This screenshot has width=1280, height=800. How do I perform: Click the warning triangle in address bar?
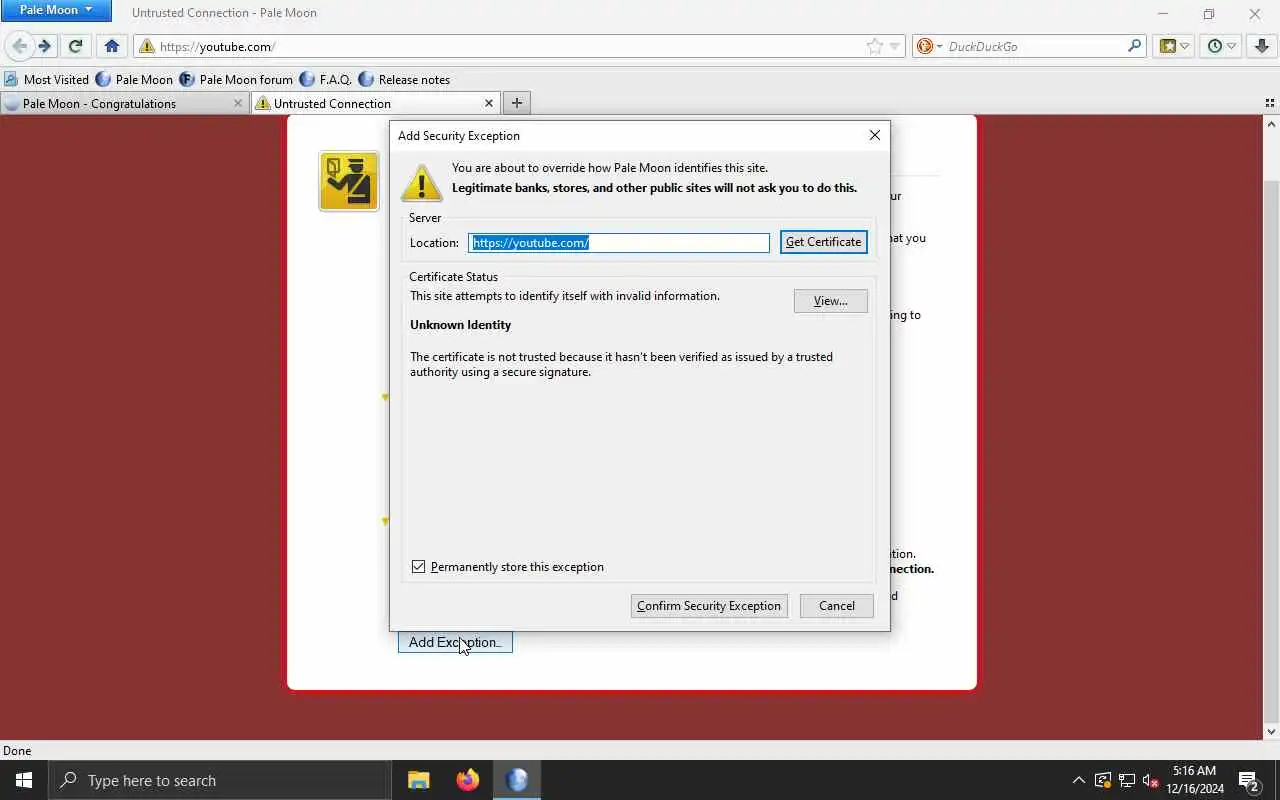pyautogui.click(x=147, y=46)
